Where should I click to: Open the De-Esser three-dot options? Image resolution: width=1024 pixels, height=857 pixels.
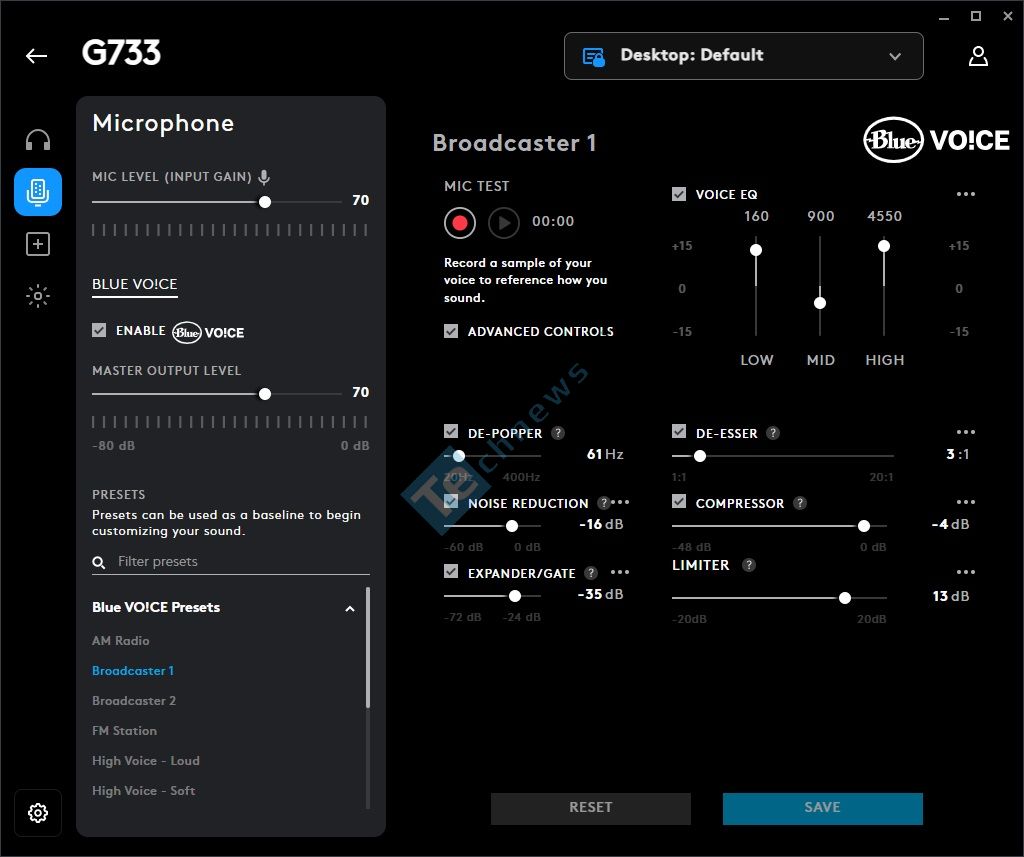click(x=965, y=432)
